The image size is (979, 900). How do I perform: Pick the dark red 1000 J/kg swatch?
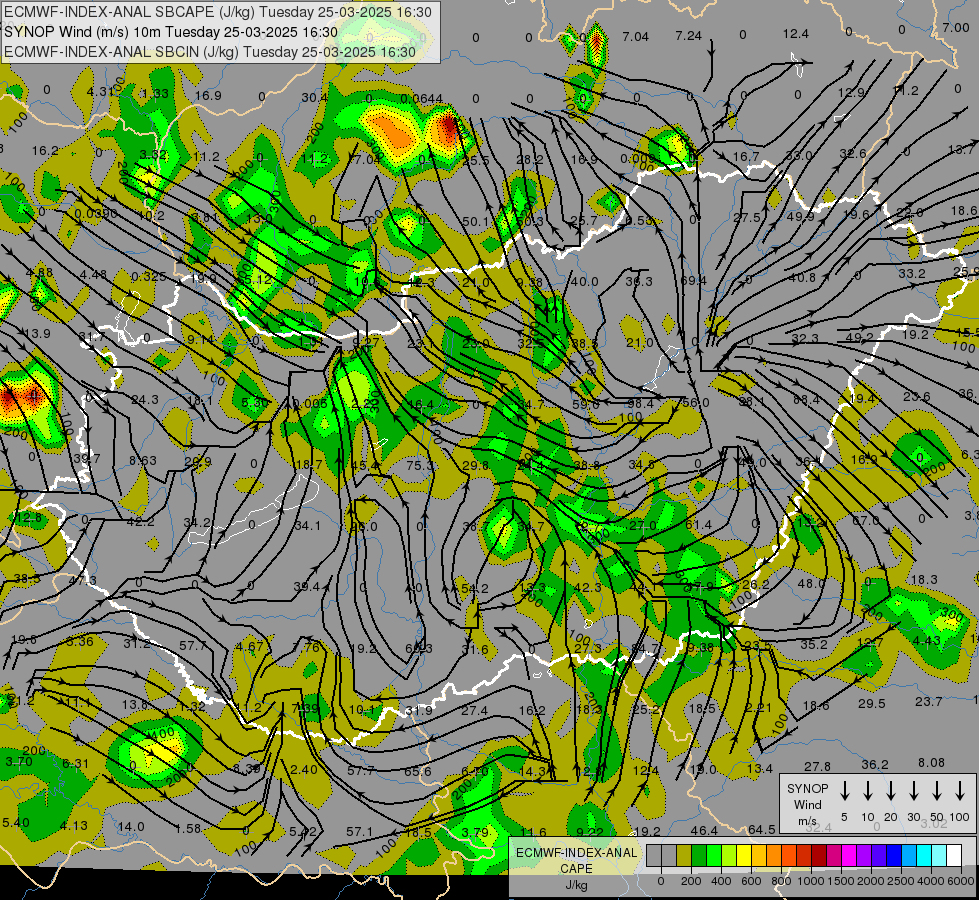coord(819,855)
